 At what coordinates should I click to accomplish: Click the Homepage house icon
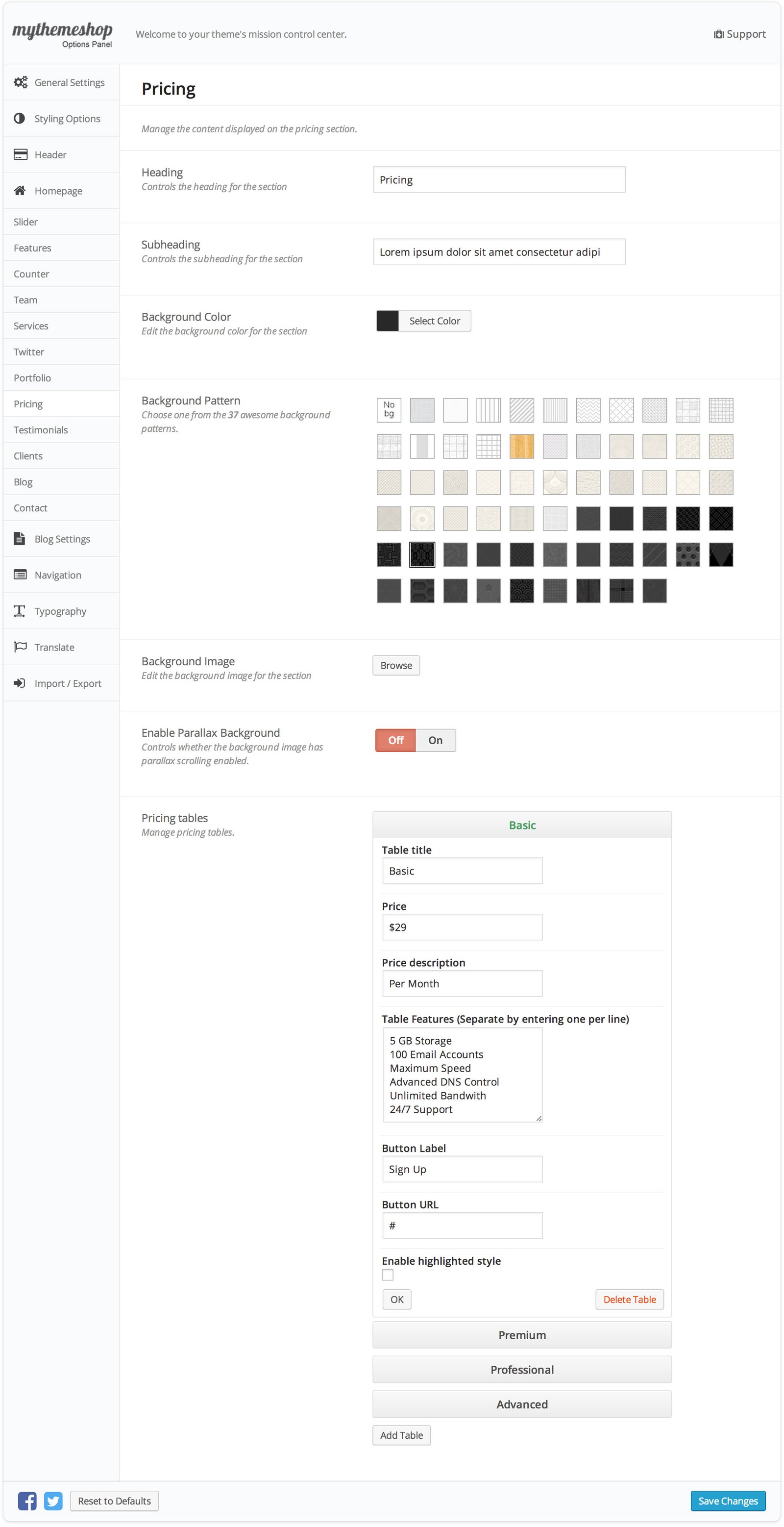(20, 190)
